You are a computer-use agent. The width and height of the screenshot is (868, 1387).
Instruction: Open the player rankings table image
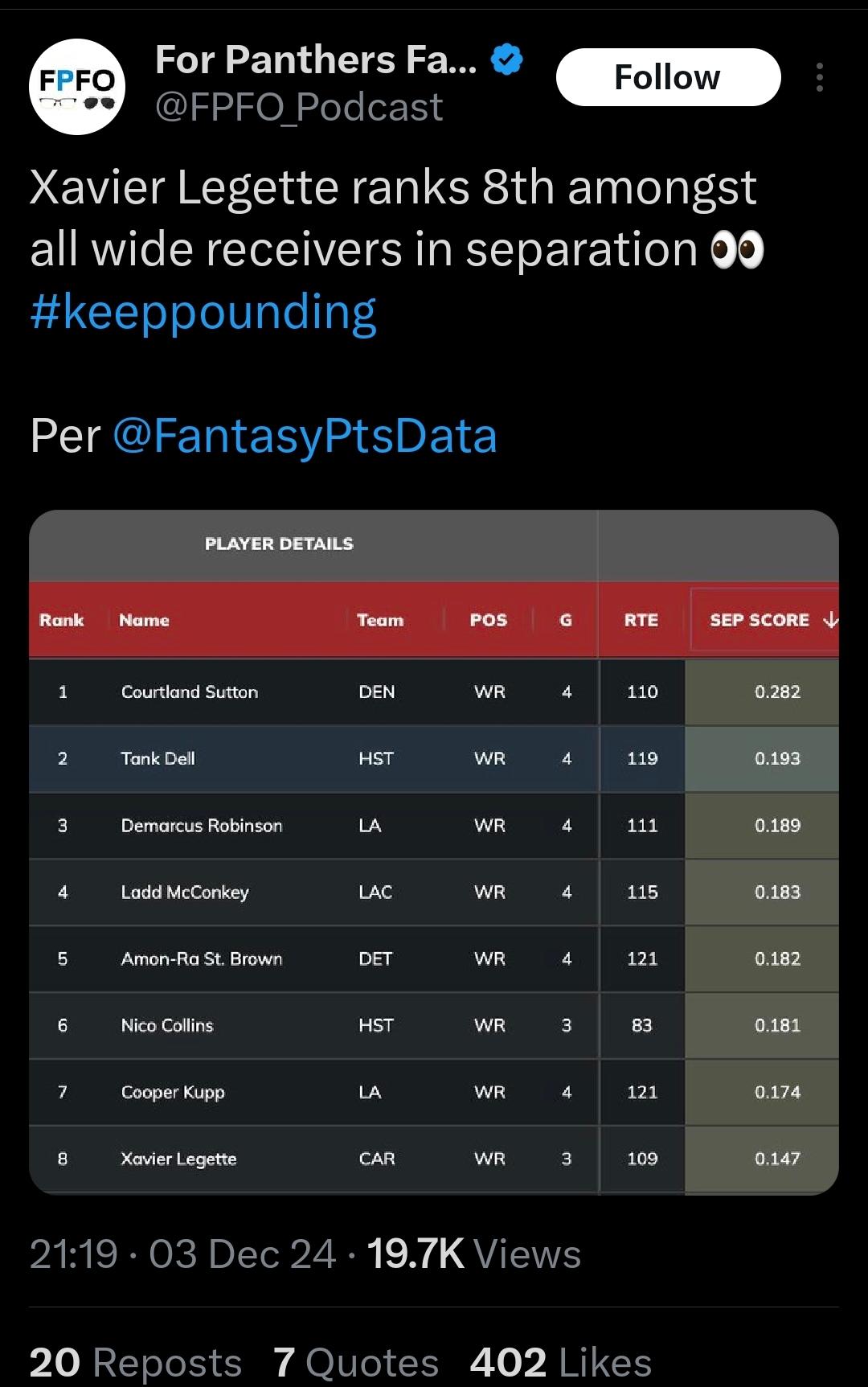click(x=434, y=852)
